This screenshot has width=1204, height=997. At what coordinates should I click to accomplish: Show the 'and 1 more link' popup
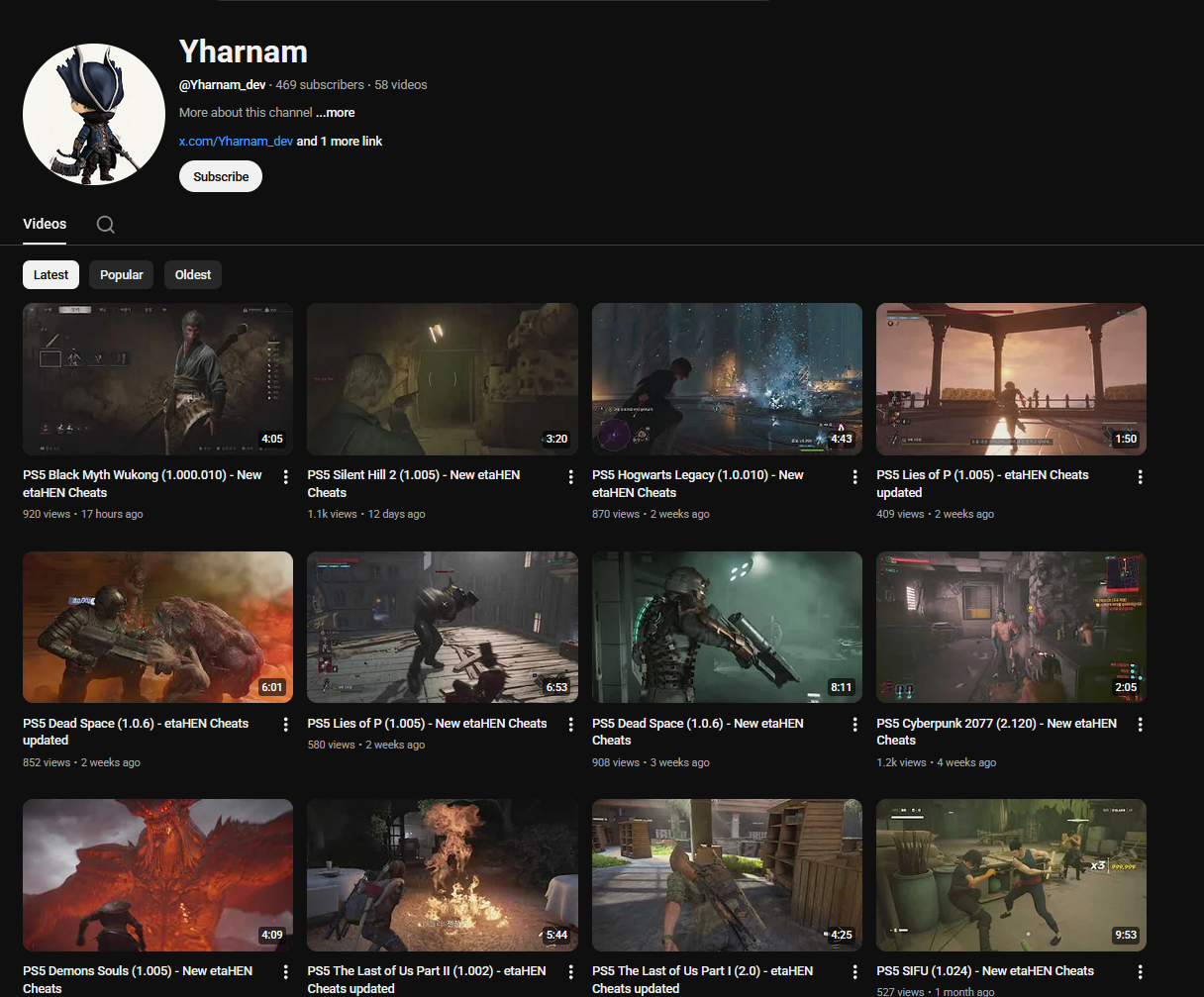pos(340,142)
